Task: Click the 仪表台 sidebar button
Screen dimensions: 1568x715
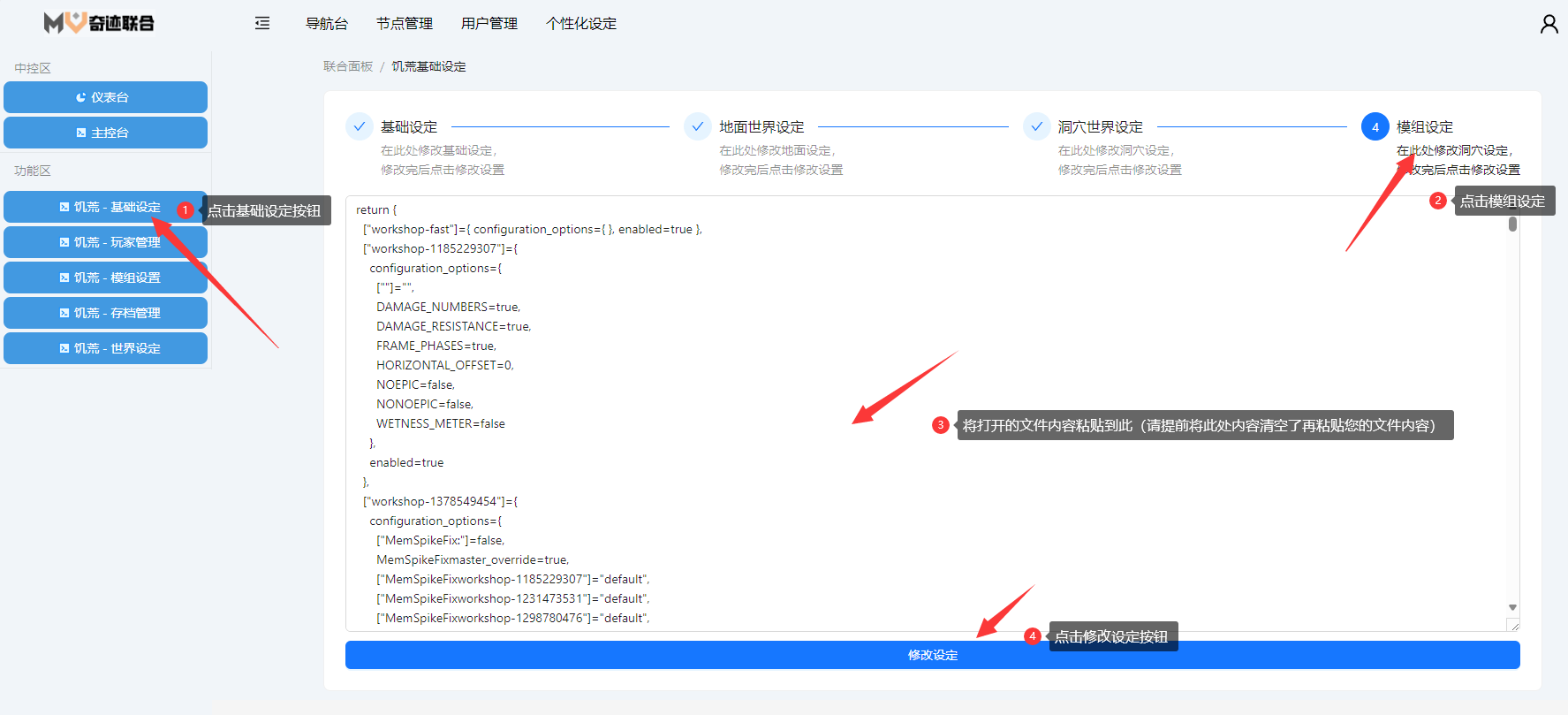Action: [x=105, y=97]
